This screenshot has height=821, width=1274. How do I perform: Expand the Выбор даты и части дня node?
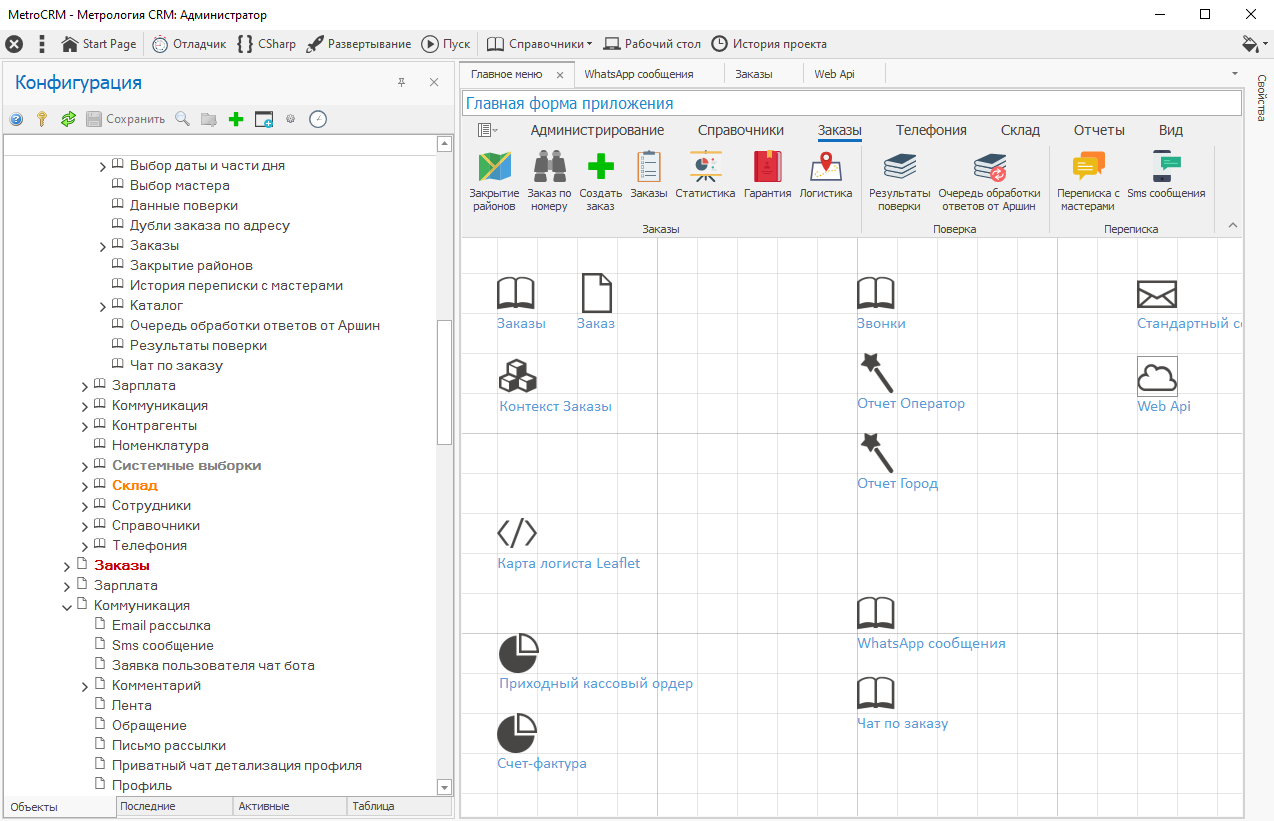(x=103, y=166)
